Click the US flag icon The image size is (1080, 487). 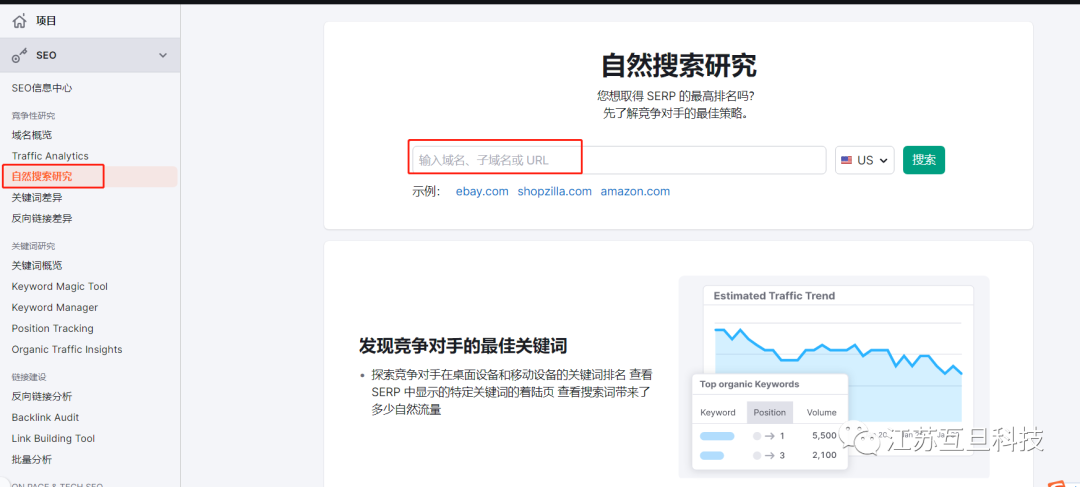coord(847,160)
